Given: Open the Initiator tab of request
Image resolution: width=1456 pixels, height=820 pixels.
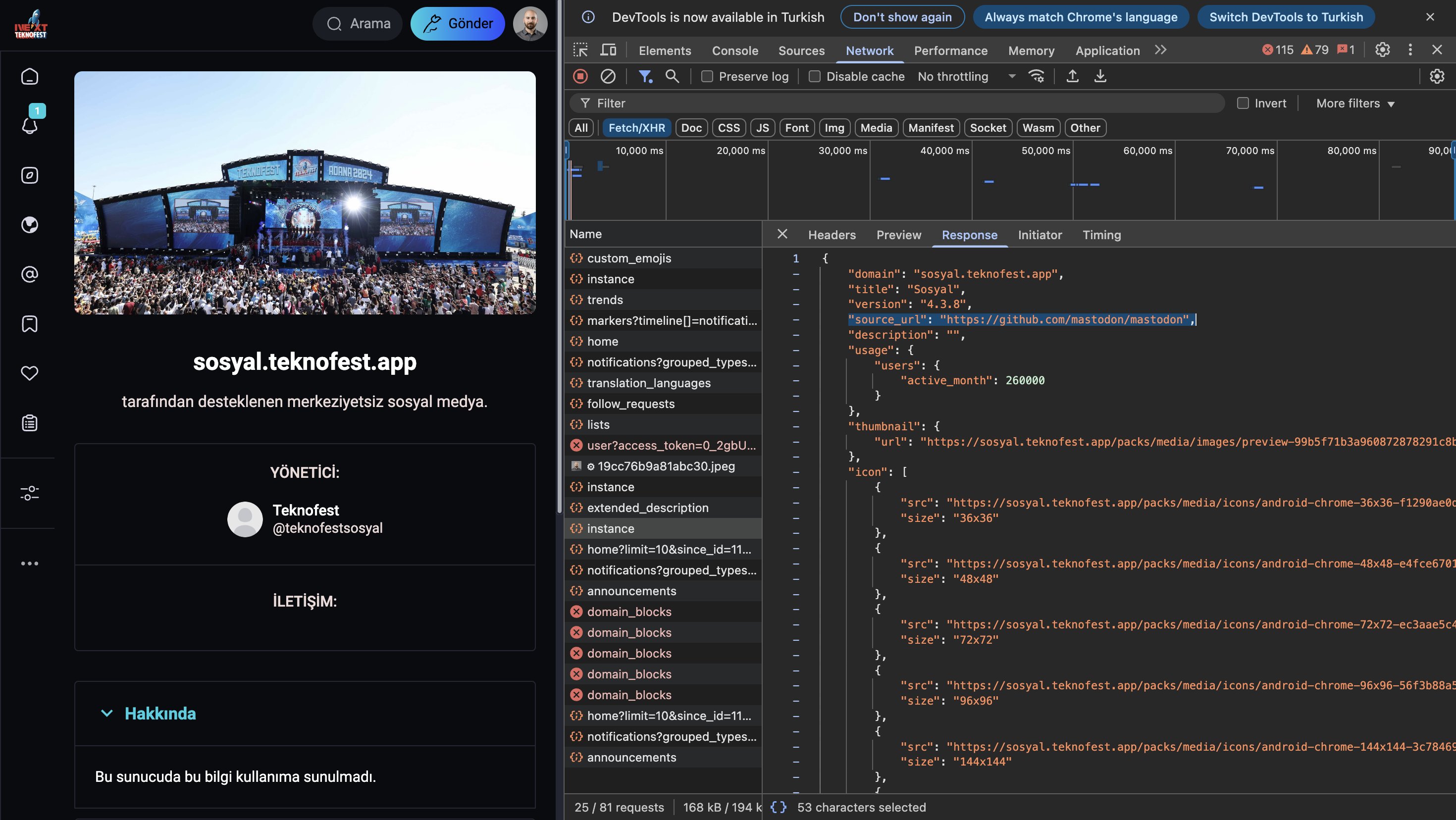Looking at the screenshot, I should click(x=1040, y=235).
